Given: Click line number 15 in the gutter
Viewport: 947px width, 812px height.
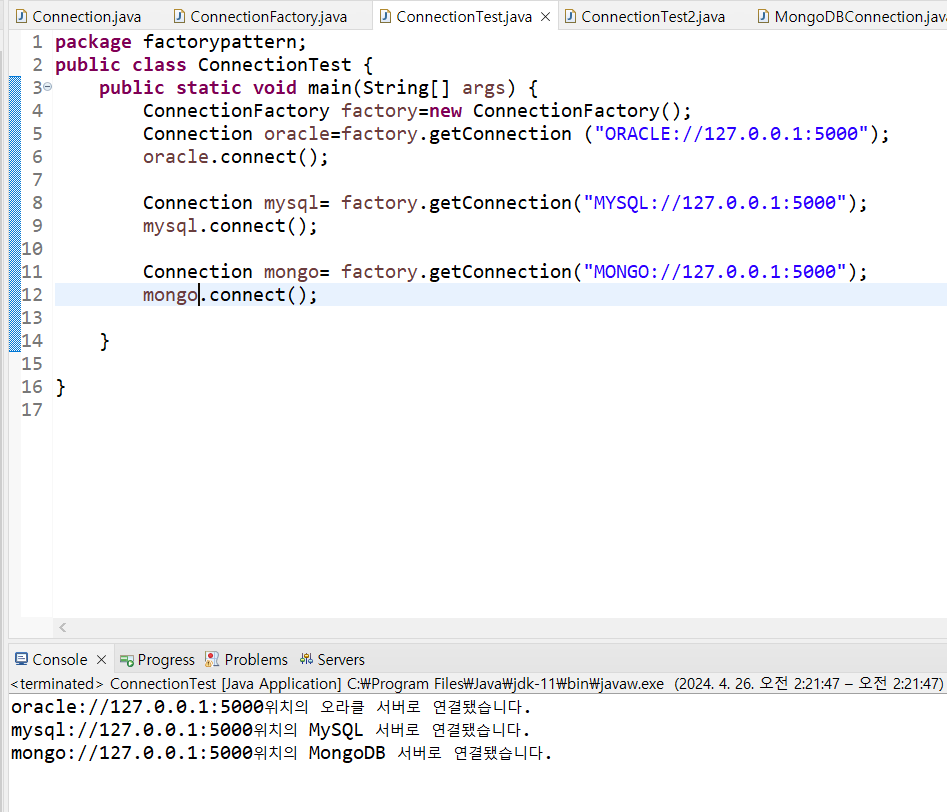Looking at the screenshot, I should coord(32,364).
